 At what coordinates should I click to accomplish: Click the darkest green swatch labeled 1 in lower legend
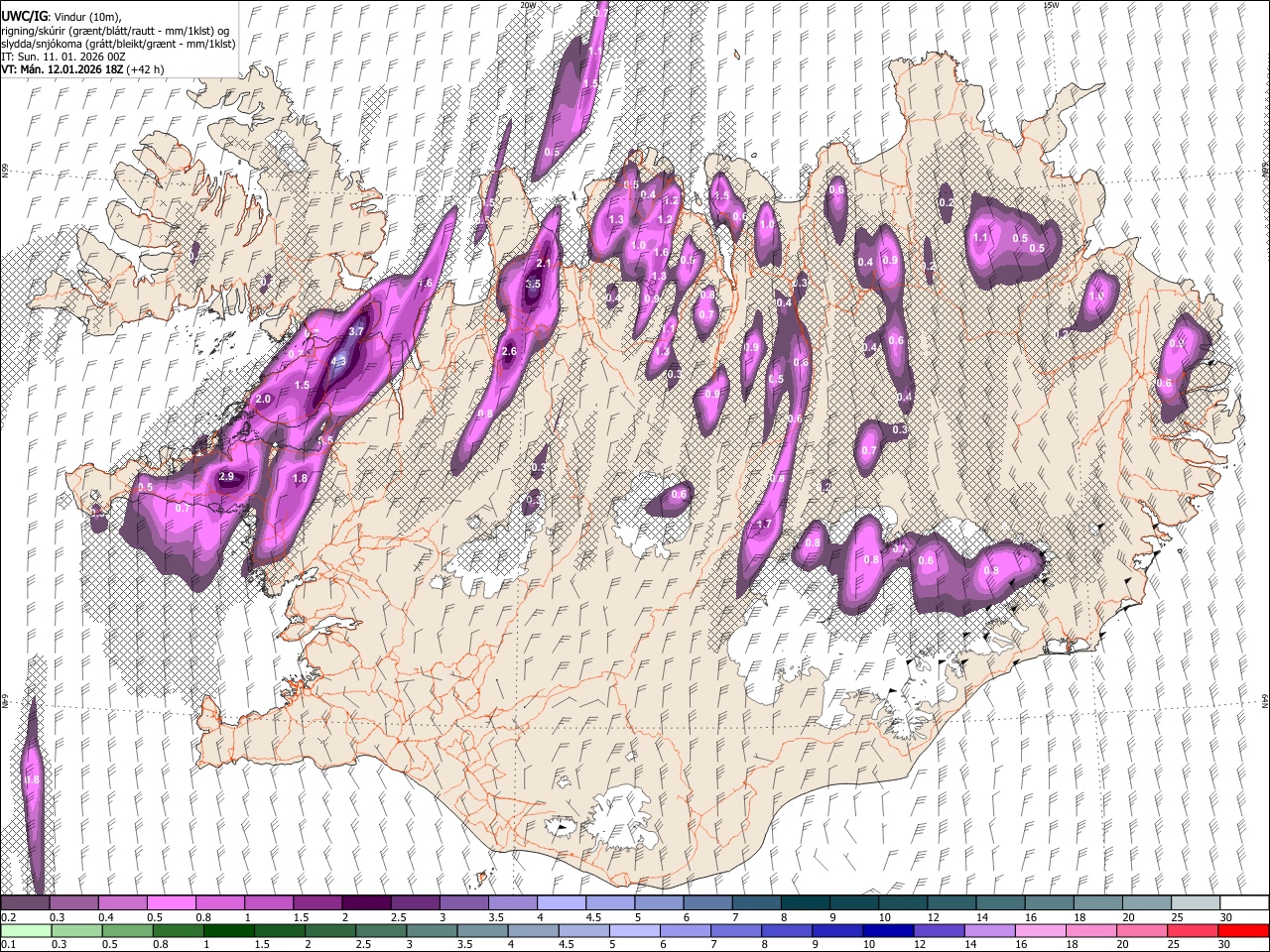pyautogui.click(x=228, y=930)
